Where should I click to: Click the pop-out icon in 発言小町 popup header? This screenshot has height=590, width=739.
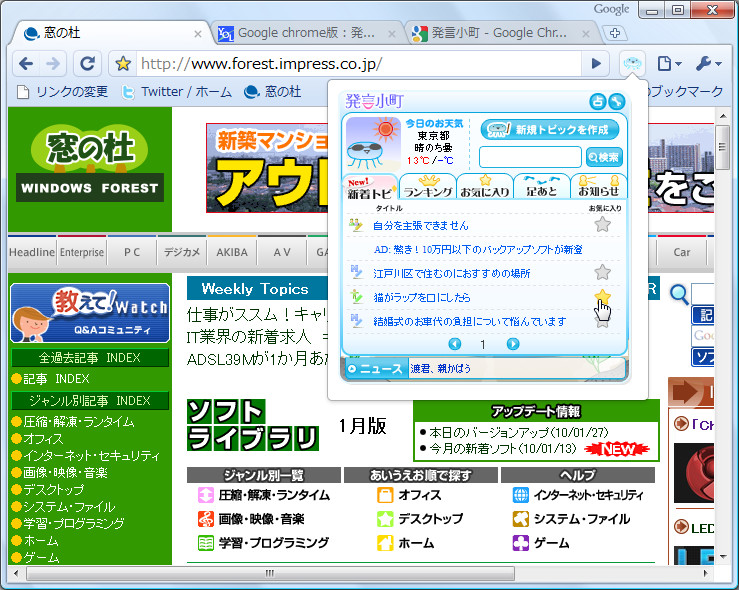598,101
